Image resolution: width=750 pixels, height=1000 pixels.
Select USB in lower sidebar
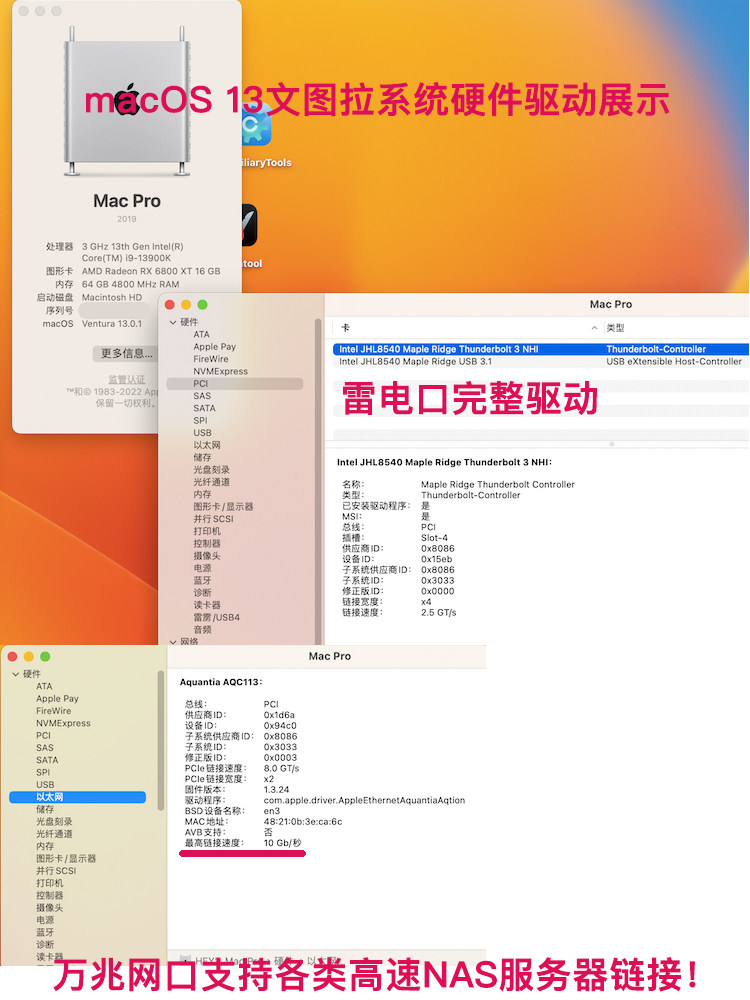point(45,784)
